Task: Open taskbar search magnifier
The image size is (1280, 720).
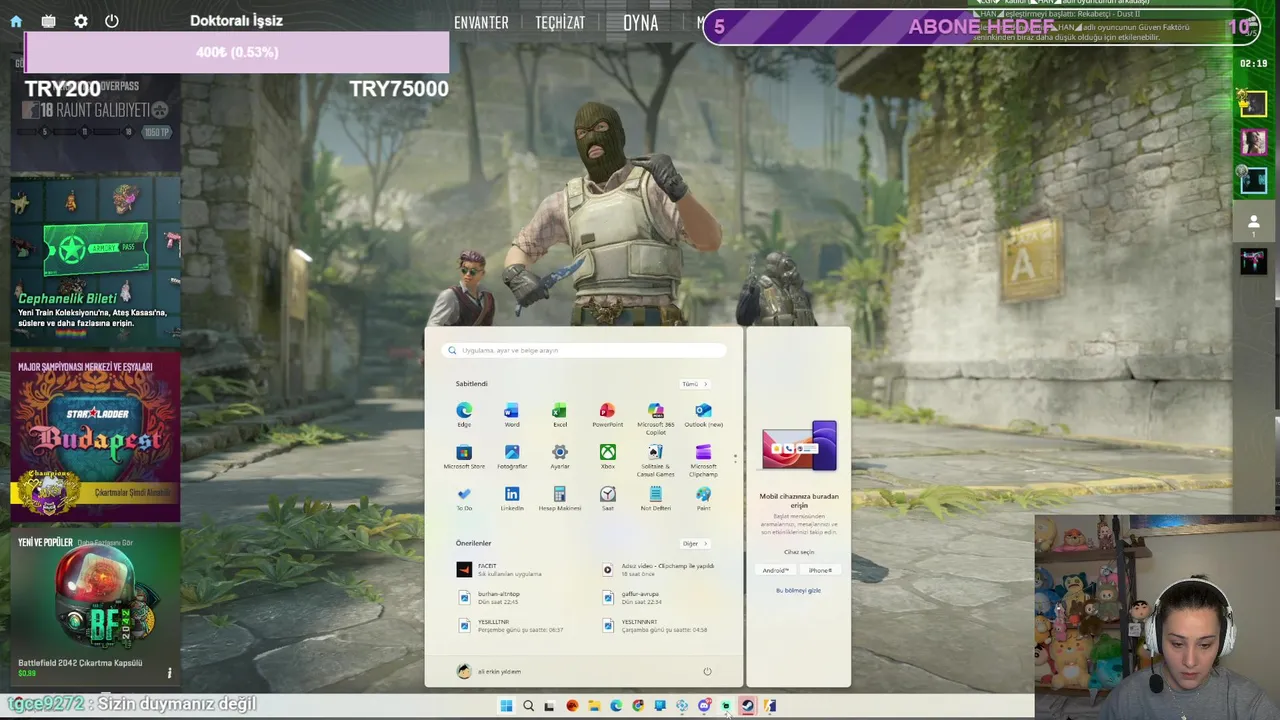Action: tap(528, 706)
